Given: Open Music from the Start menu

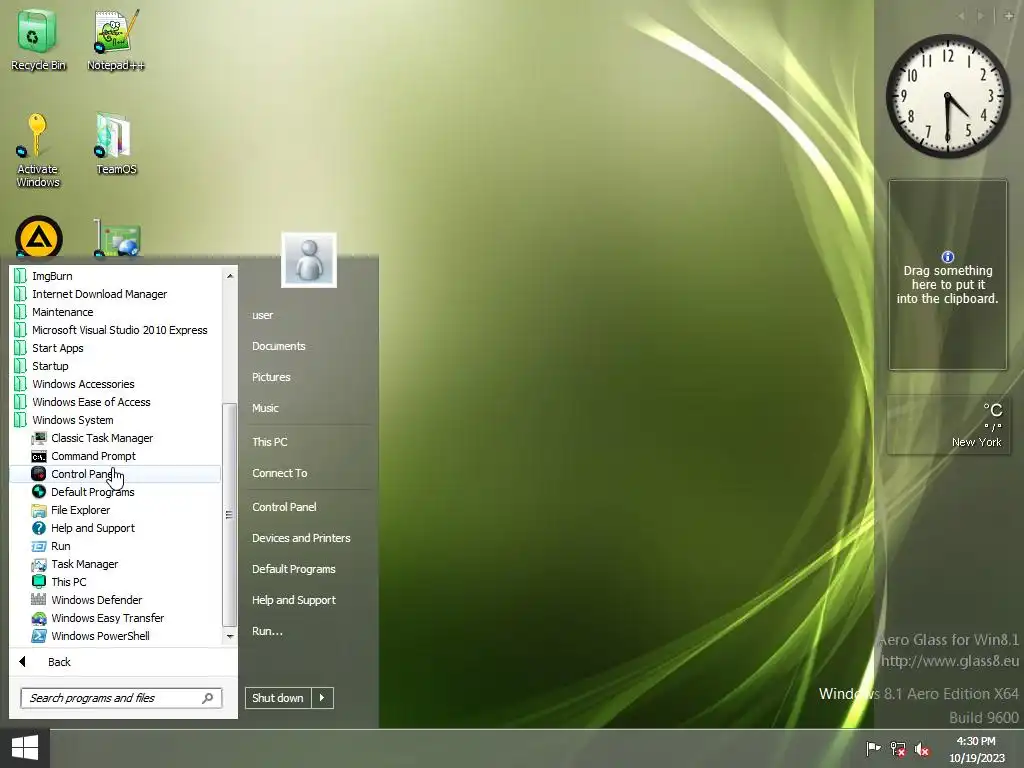Looking at the screenshot, I should pos(265,408).
